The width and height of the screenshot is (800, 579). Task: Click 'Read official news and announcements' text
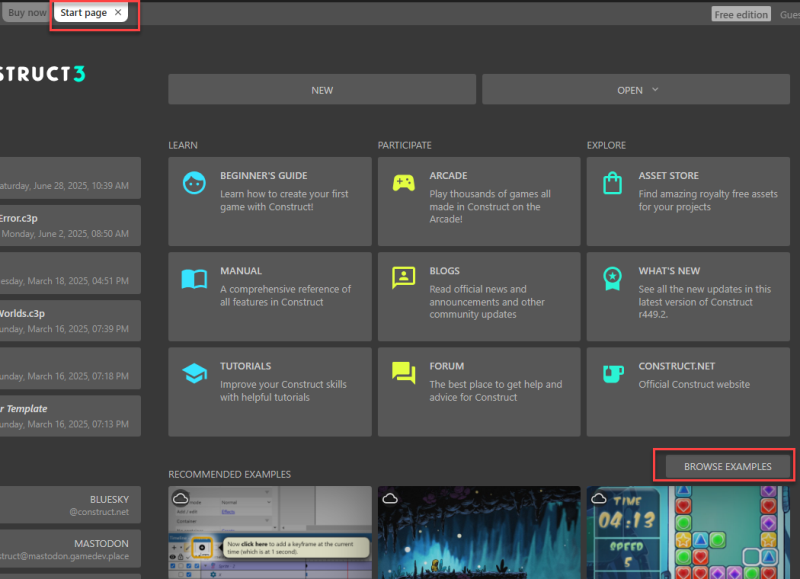[x=487, y=302]
